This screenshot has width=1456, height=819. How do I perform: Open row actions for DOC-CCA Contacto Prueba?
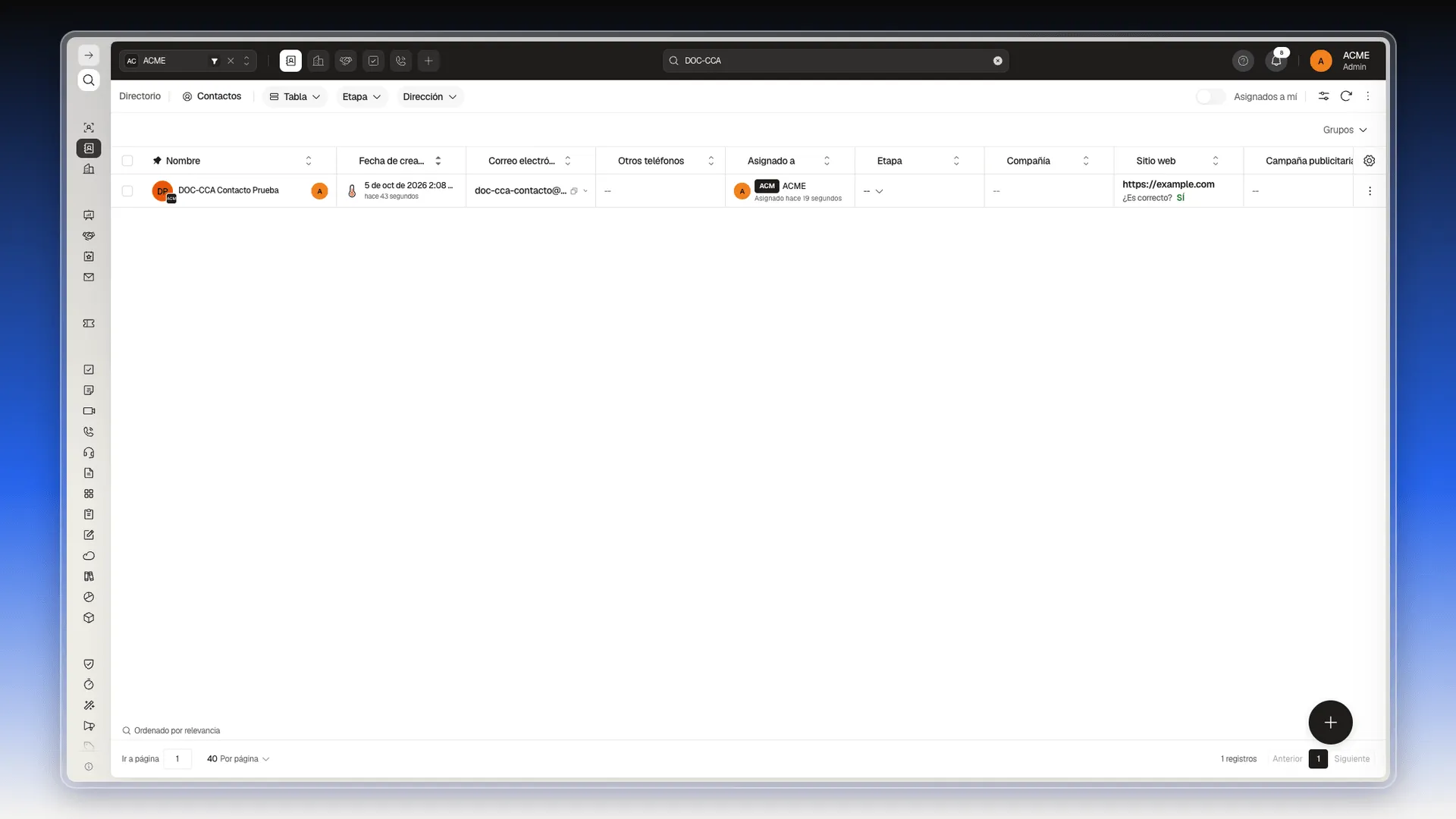[1370, 191]
